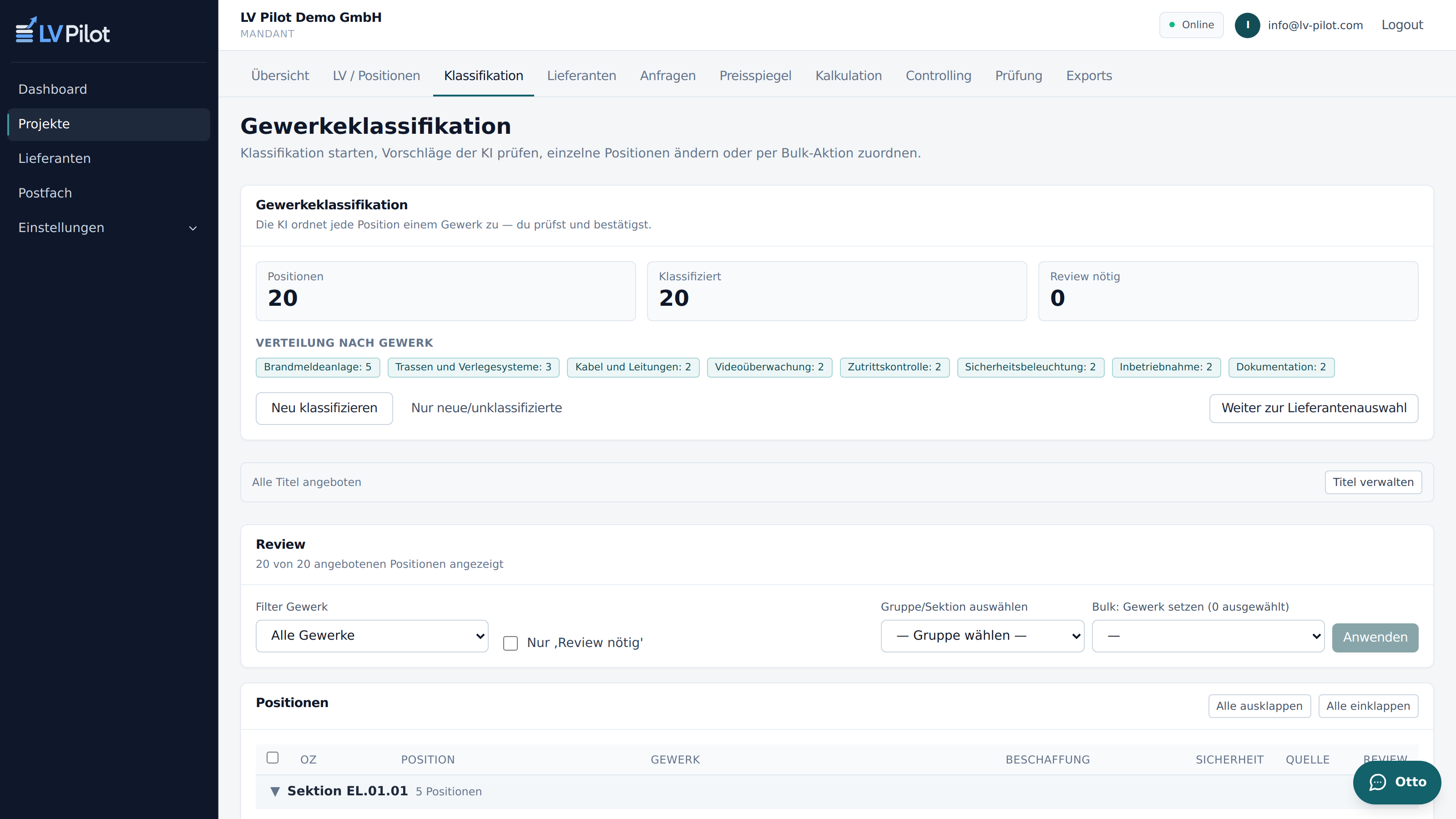Click the GEWERK column header
The image size is (1456, 819).
[675, 760]
